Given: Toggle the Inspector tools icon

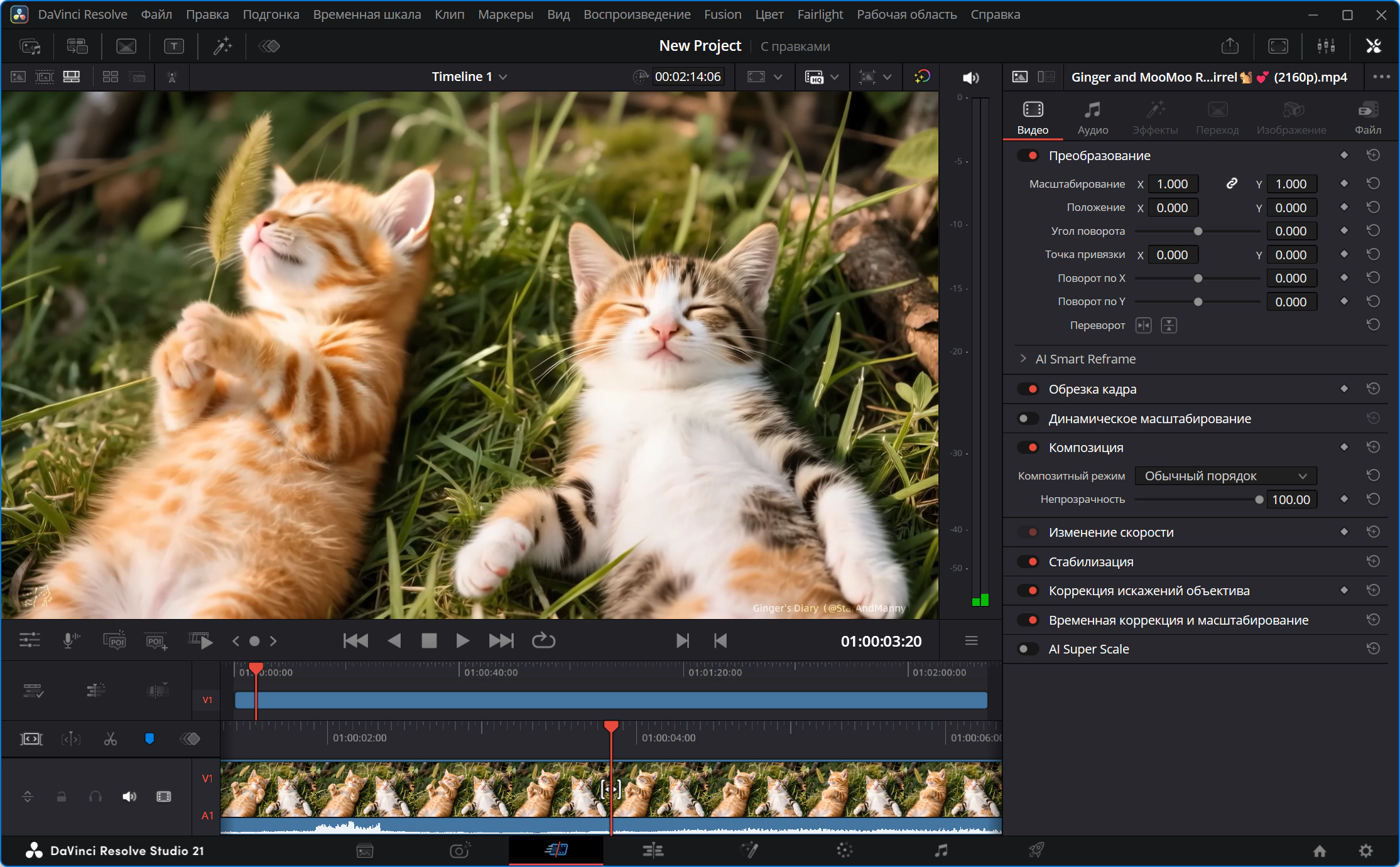Looking at the screenshot, I should (1374, 46).
